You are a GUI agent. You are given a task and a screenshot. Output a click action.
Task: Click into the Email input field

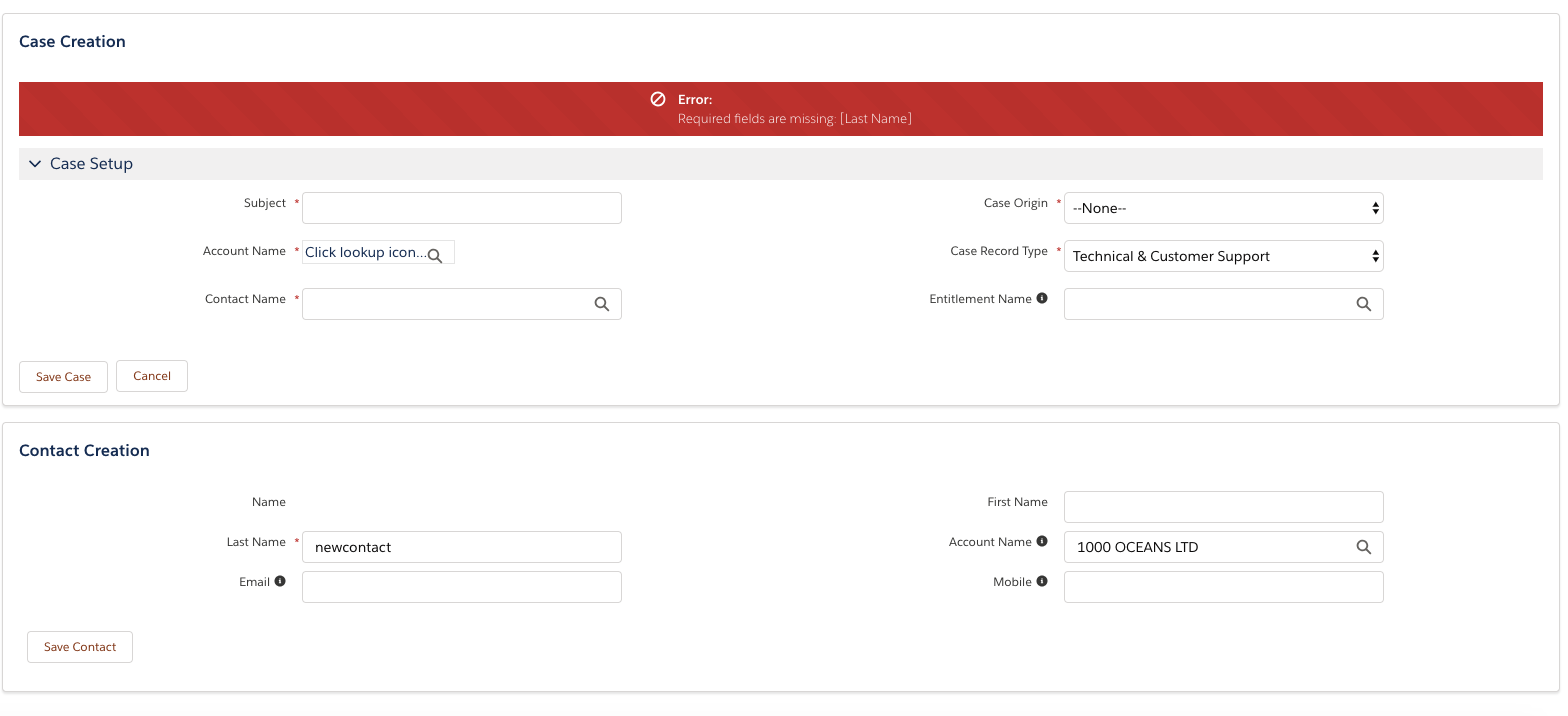461,587
